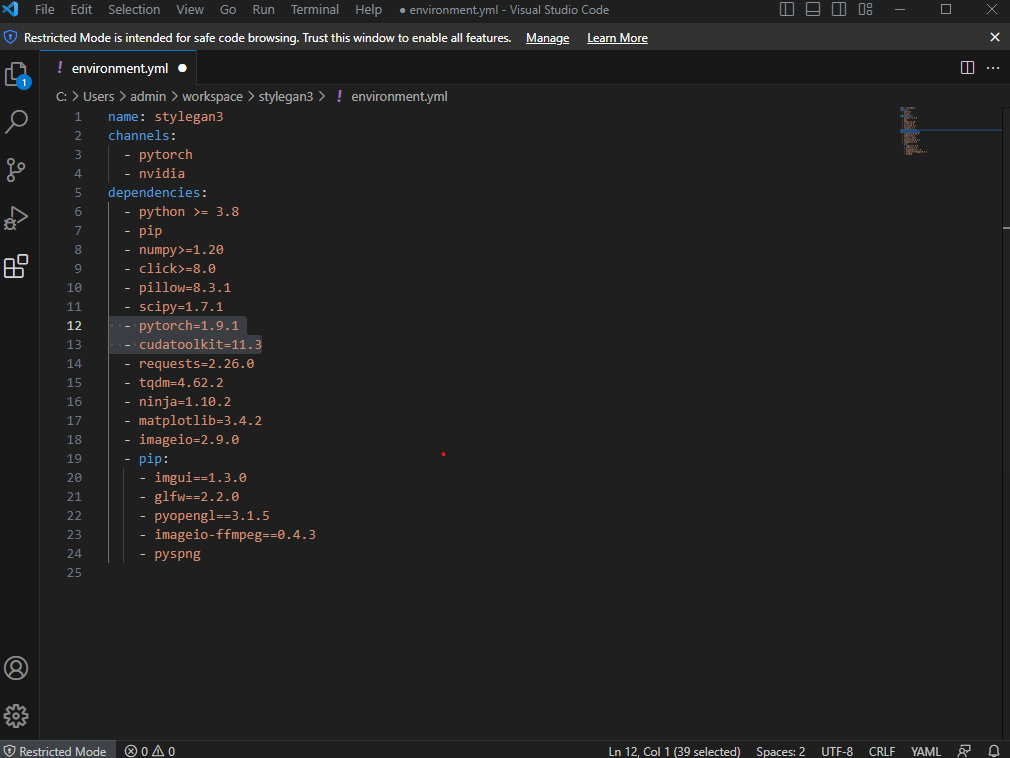Viewport: 1010px width, 758px height.
Task: Open the View menu
Action: click(x=190, y=10)
